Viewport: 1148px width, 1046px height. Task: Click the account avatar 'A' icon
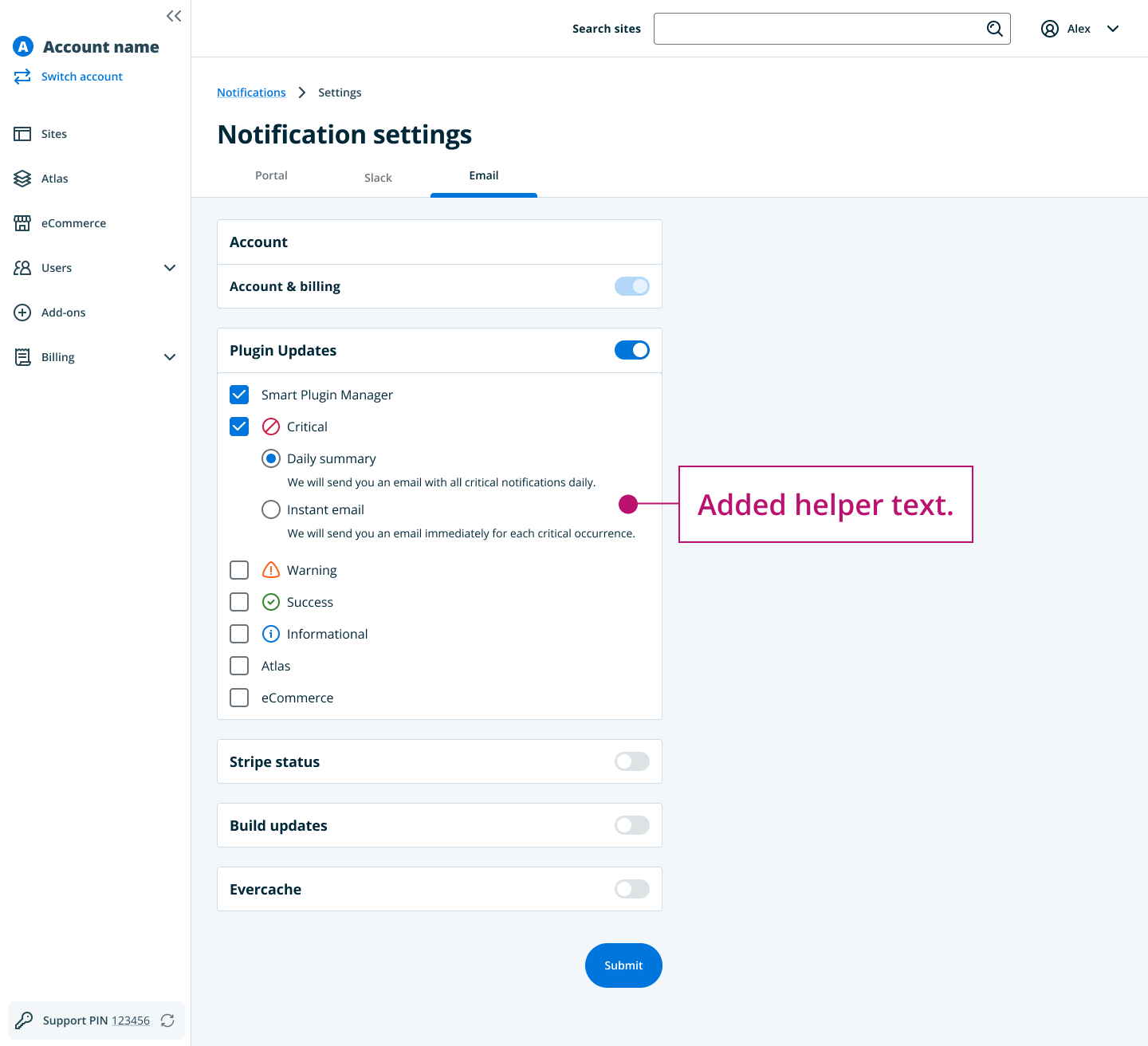(23, 47)
